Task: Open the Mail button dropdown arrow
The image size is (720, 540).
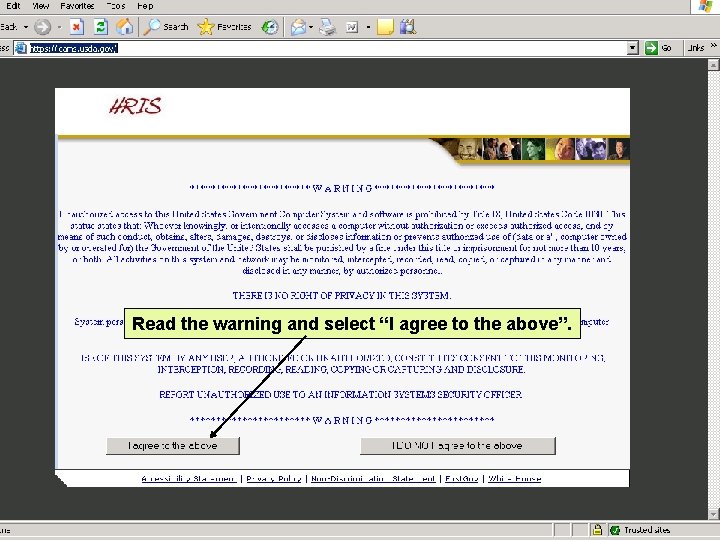Action: coord(311,27)
